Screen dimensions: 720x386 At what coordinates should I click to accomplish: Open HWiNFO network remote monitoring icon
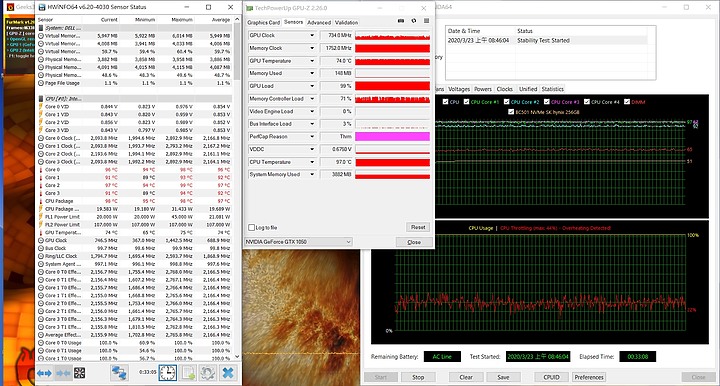(119, 373)
